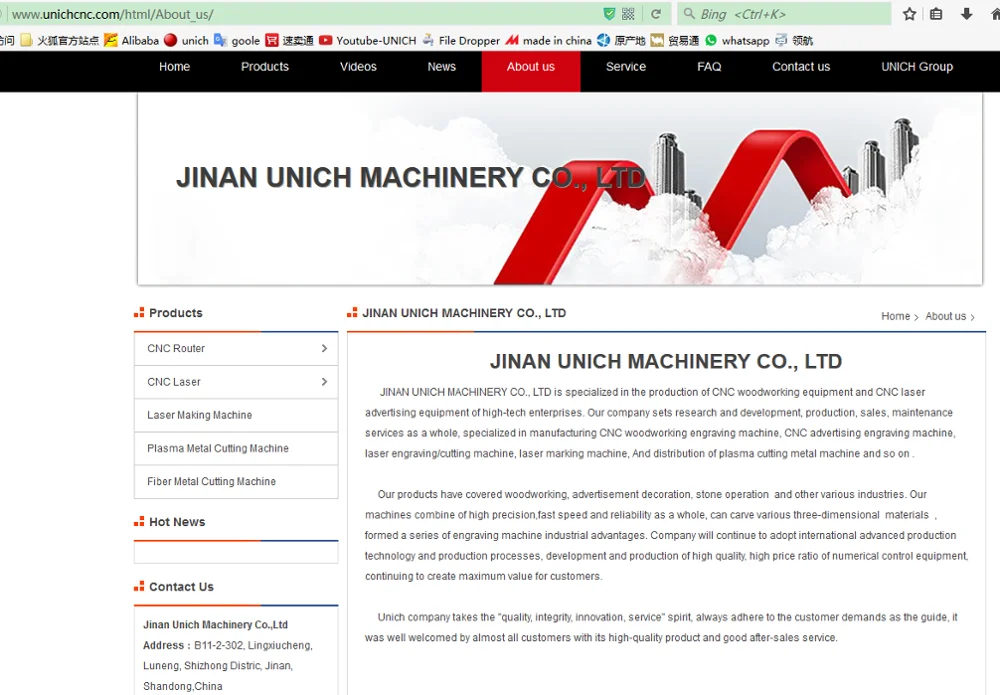Open the made in china bookmark
Screen dimensions: 1000x695
pyautogui.click(x=548, y=41)
